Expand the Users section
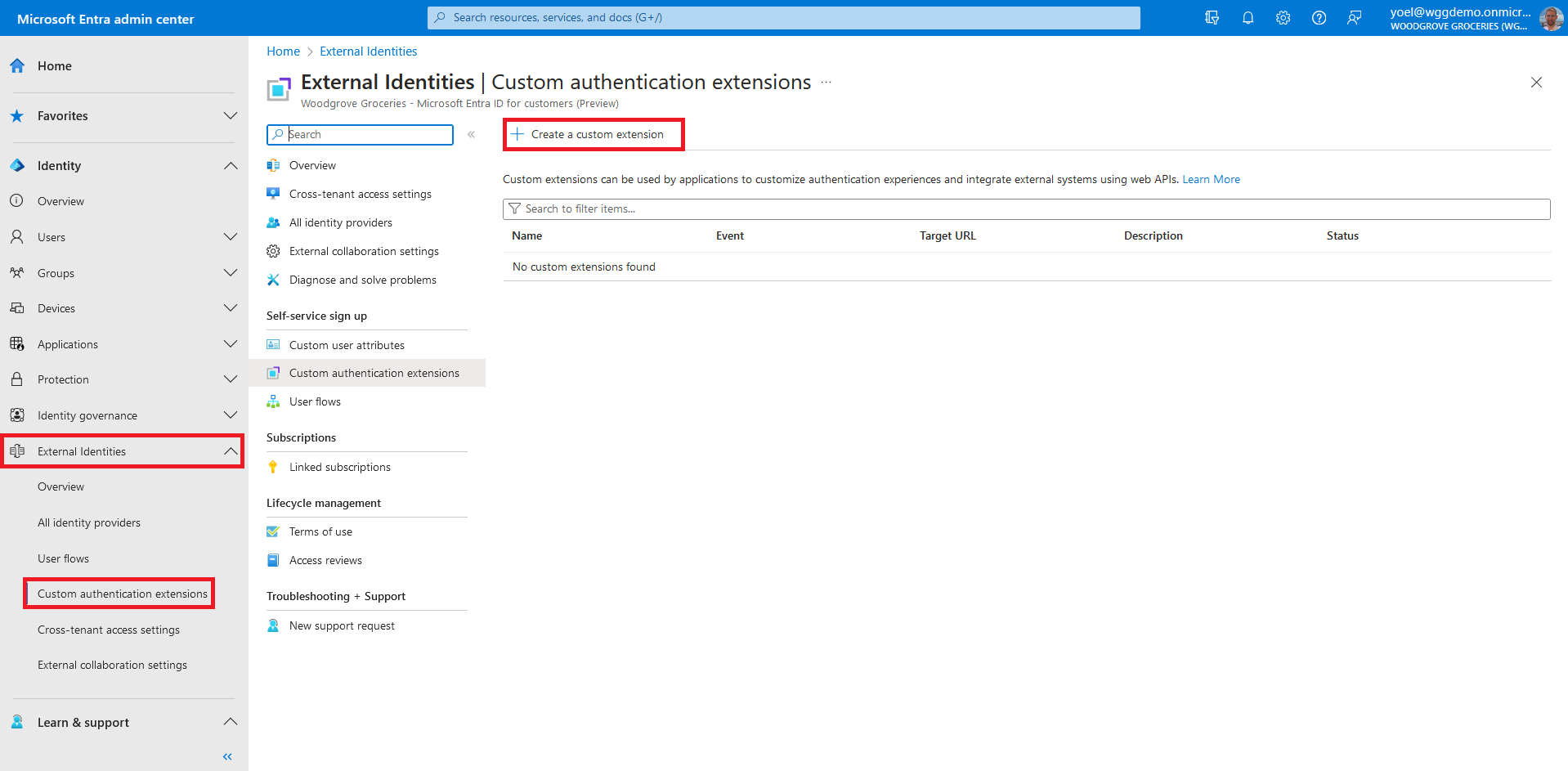Screen dimensions: 1568x771 [231, 237]
